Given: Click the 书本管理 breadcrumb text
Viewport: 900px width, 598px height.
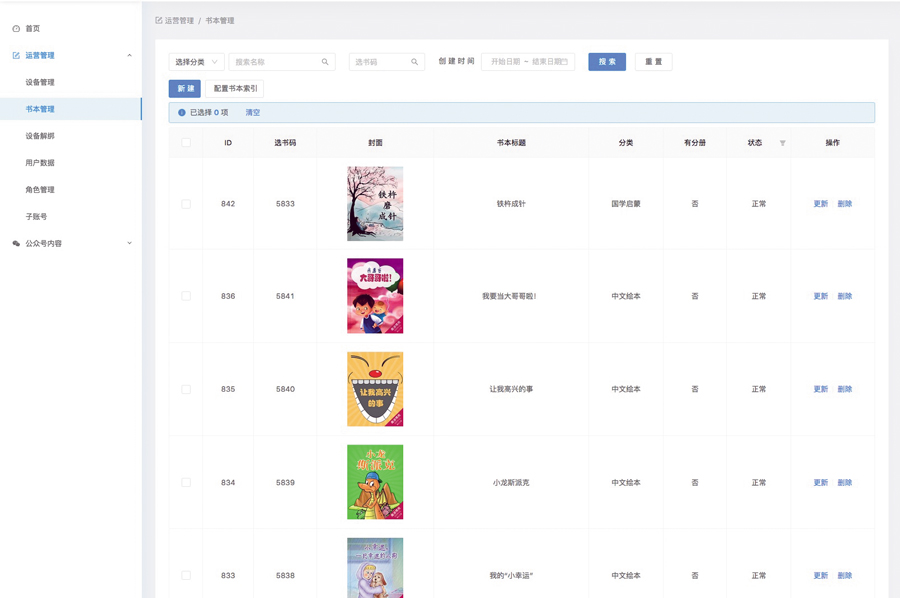Looking at the screenshot, I should click(220, 21).
